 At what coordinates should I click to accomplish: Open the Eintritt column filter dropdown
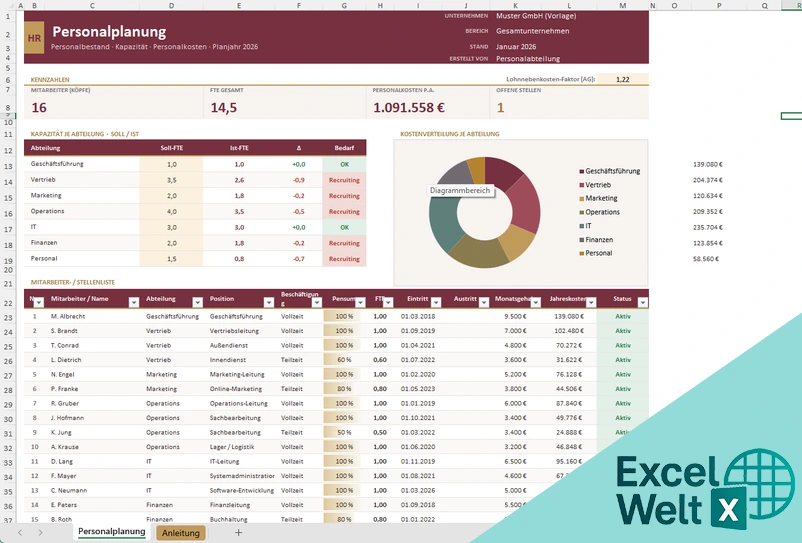(436, 303)
